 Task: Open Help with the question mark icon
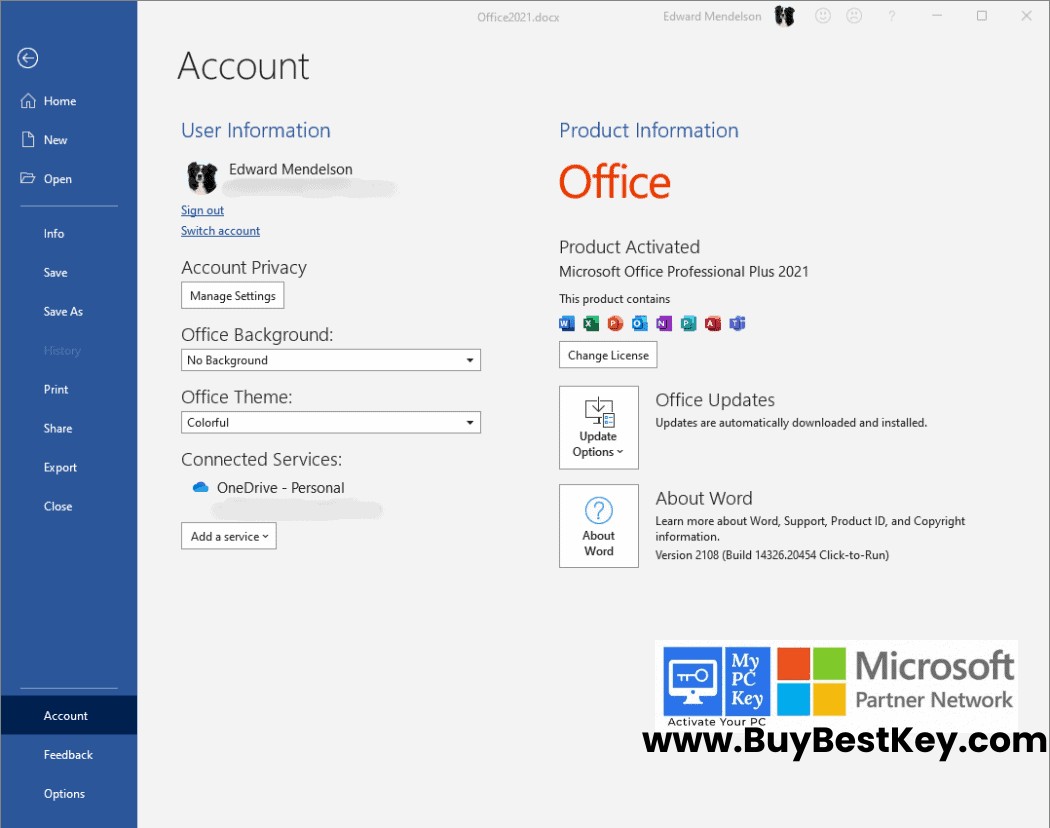click(891, 16)
